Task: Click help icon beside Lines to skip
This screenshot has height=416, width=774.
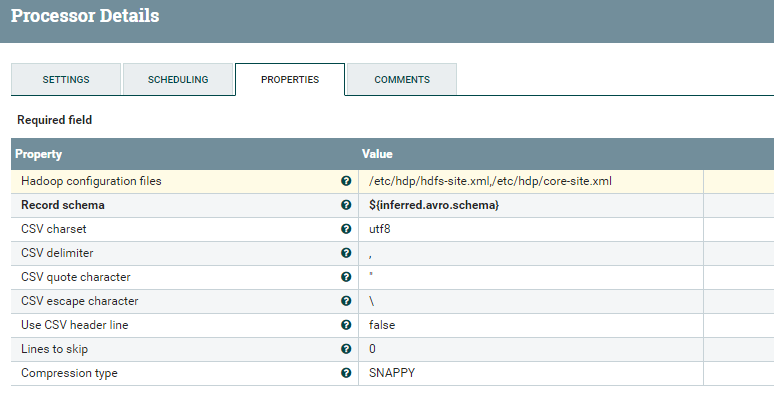Action: pyautogui.click(x=346, y=349)
